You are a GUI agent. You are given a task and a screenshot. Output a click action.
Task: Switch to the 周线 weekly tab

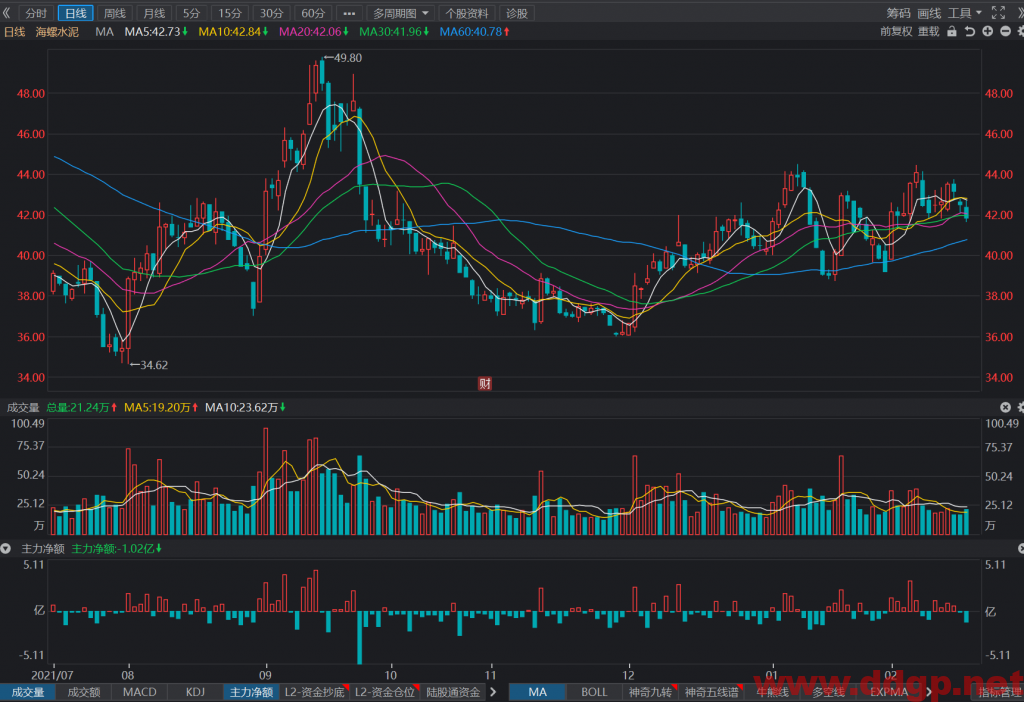click(x=115, y=13)
